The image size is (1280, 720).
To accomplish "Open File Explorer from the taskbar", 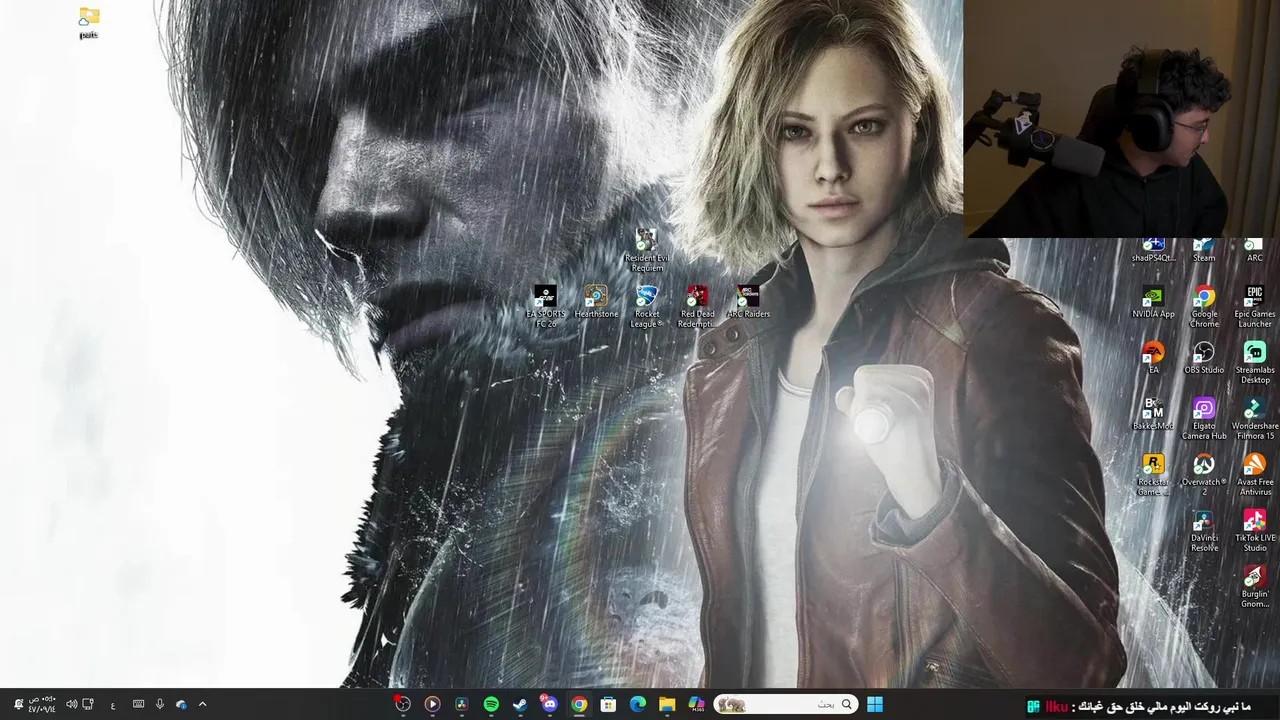I will point(667,704).
